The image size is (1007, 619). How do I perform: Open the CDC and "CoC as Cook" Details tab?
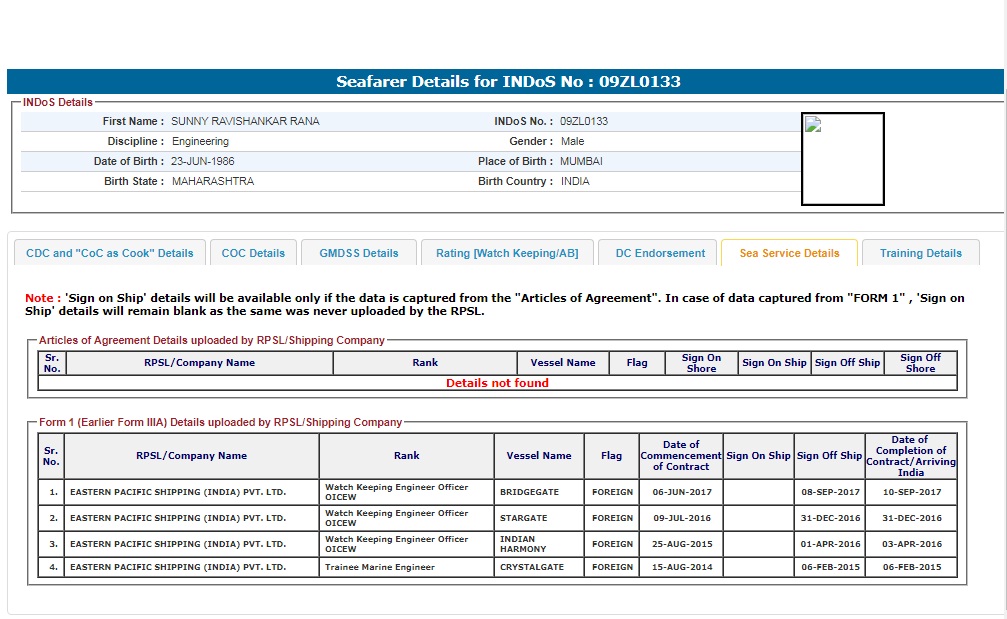[x=110, y=253]
